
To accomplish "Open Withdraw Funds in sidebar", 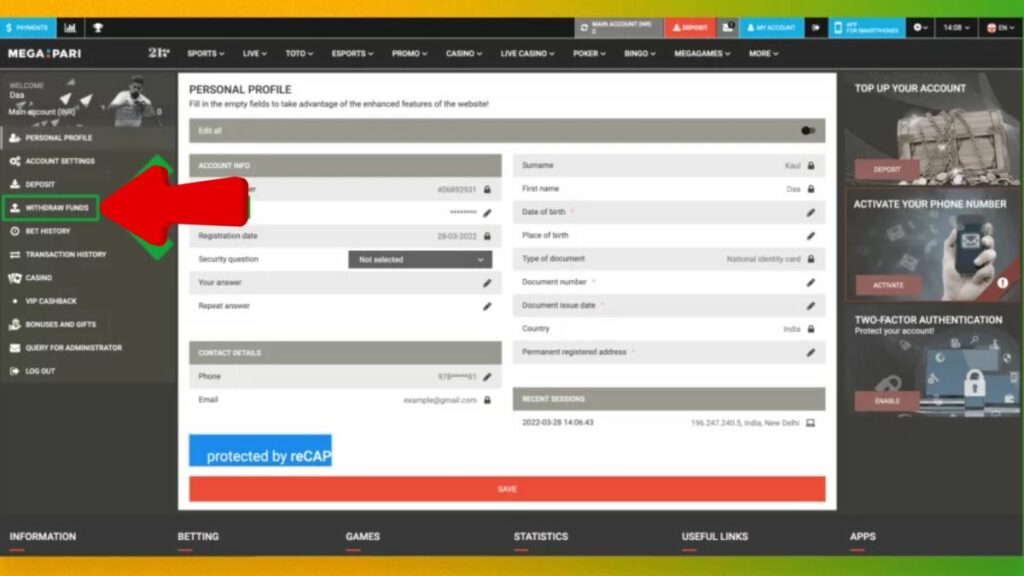I will pyautogui.click(x=51, y=208).
